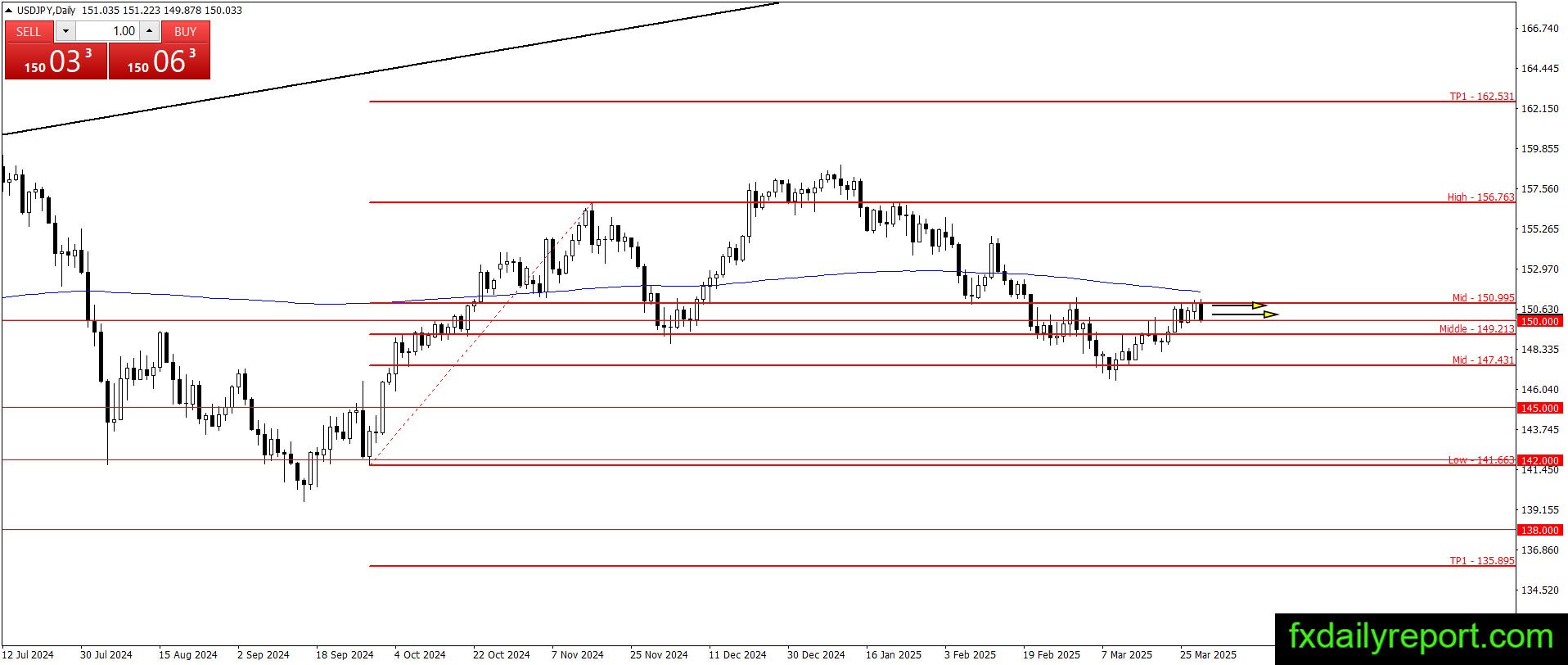This screenshot has height=665, width=1568.
Task: Click the 30 Dec 2024 date label
Action: (816, 654)
